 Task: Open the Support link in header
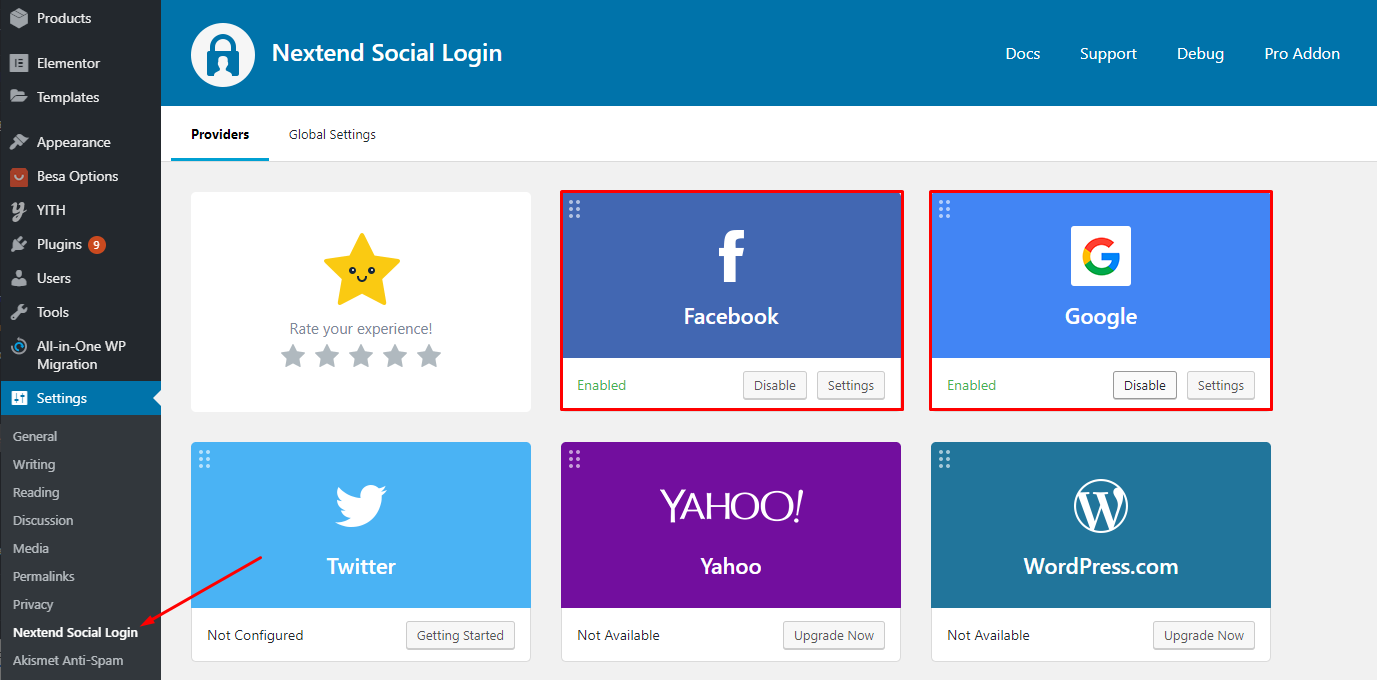(1108, 54)
